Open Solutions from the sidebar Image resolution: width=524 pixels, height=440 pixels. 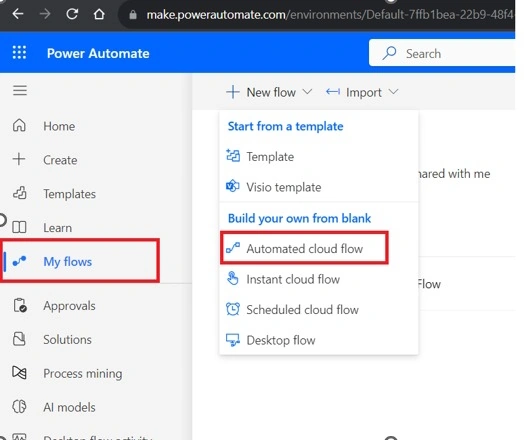67,339
